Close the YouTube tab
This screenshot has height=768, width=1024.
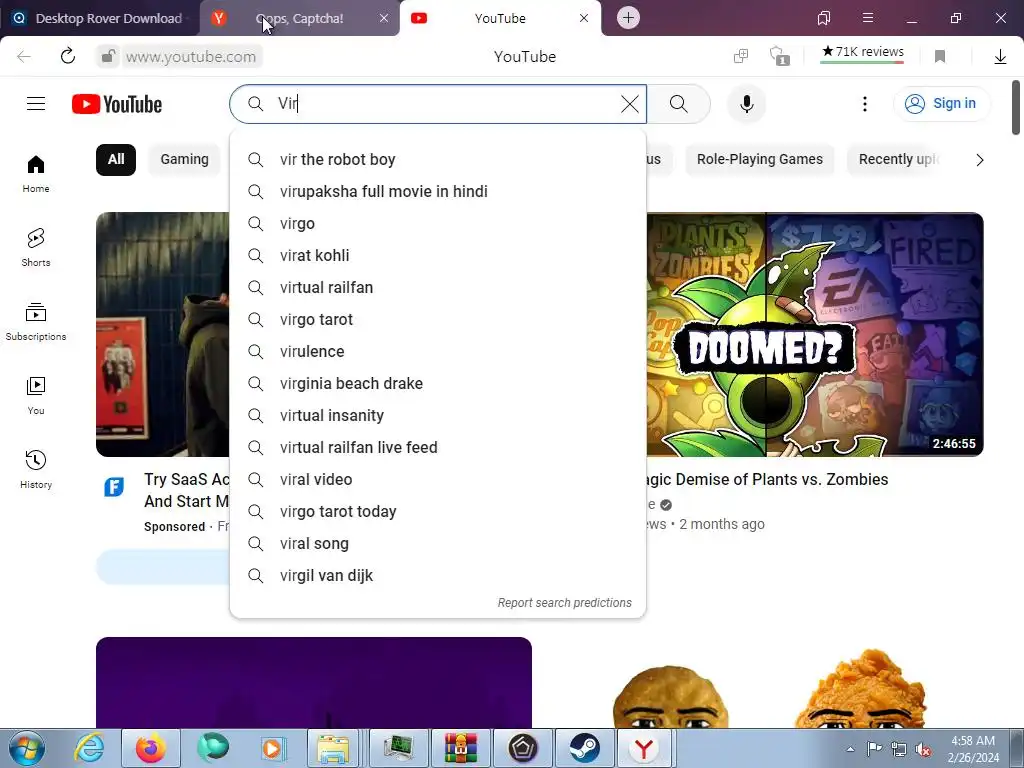pyautogui.click(x=584, y=18)
